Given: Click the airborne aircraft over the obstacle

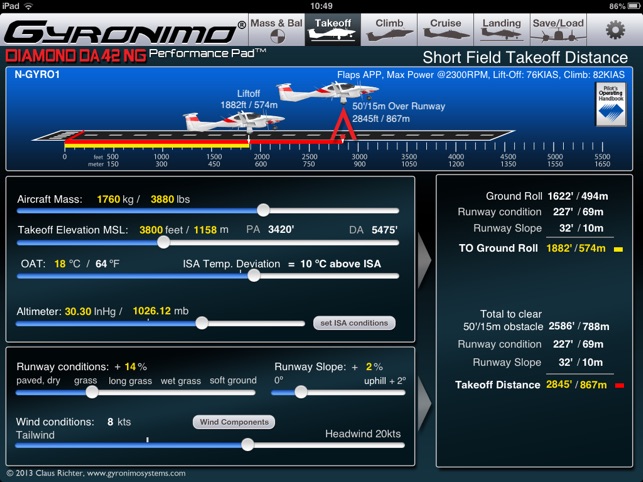Looking at the screenshot, I should click(327, 92).
